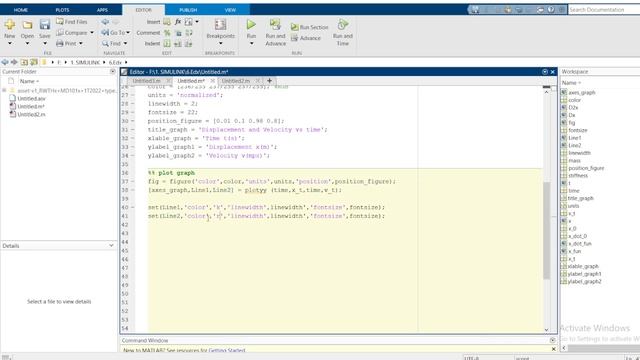Image resolution: width=640 pixels, height=360 pixels.
Task: Open the Current Folder panel actions menu
Action: tap(113, 71)
